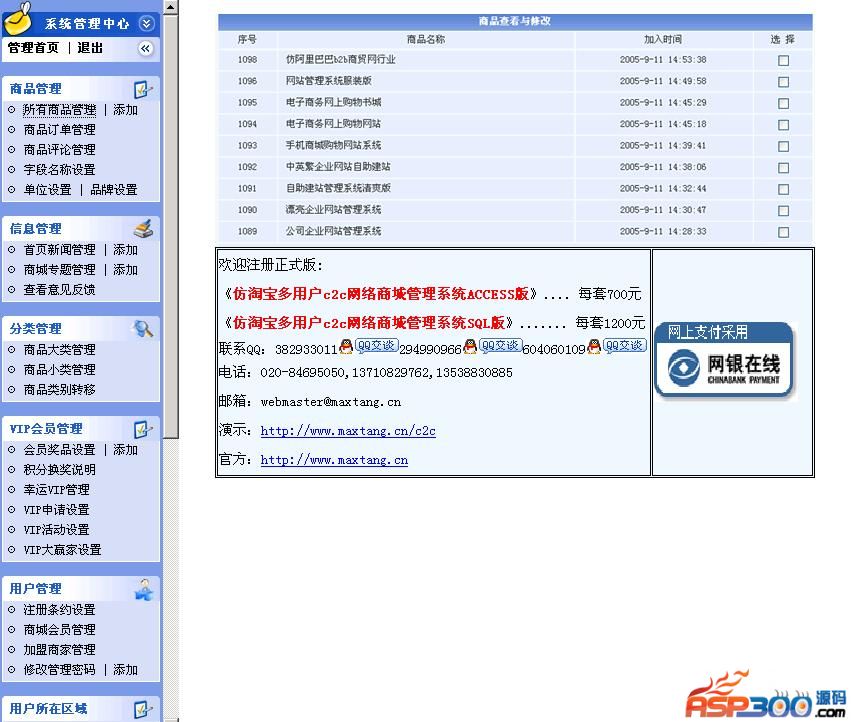The image size is (856, 722).
Task: Open 单位设置 menu item
Action: (x=47, y=190)
